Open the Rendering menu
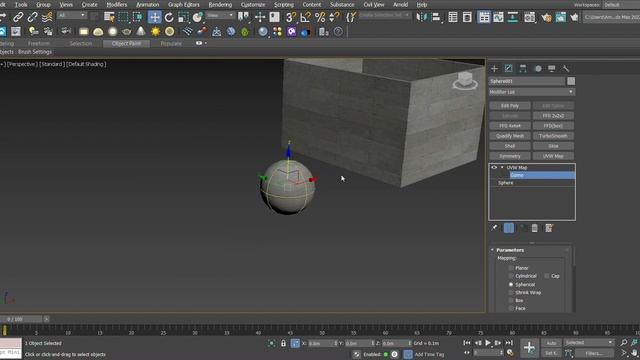Image resolution: width=640 pixels, height=360 pixels. pyautogui.click(x=220, y=5)
